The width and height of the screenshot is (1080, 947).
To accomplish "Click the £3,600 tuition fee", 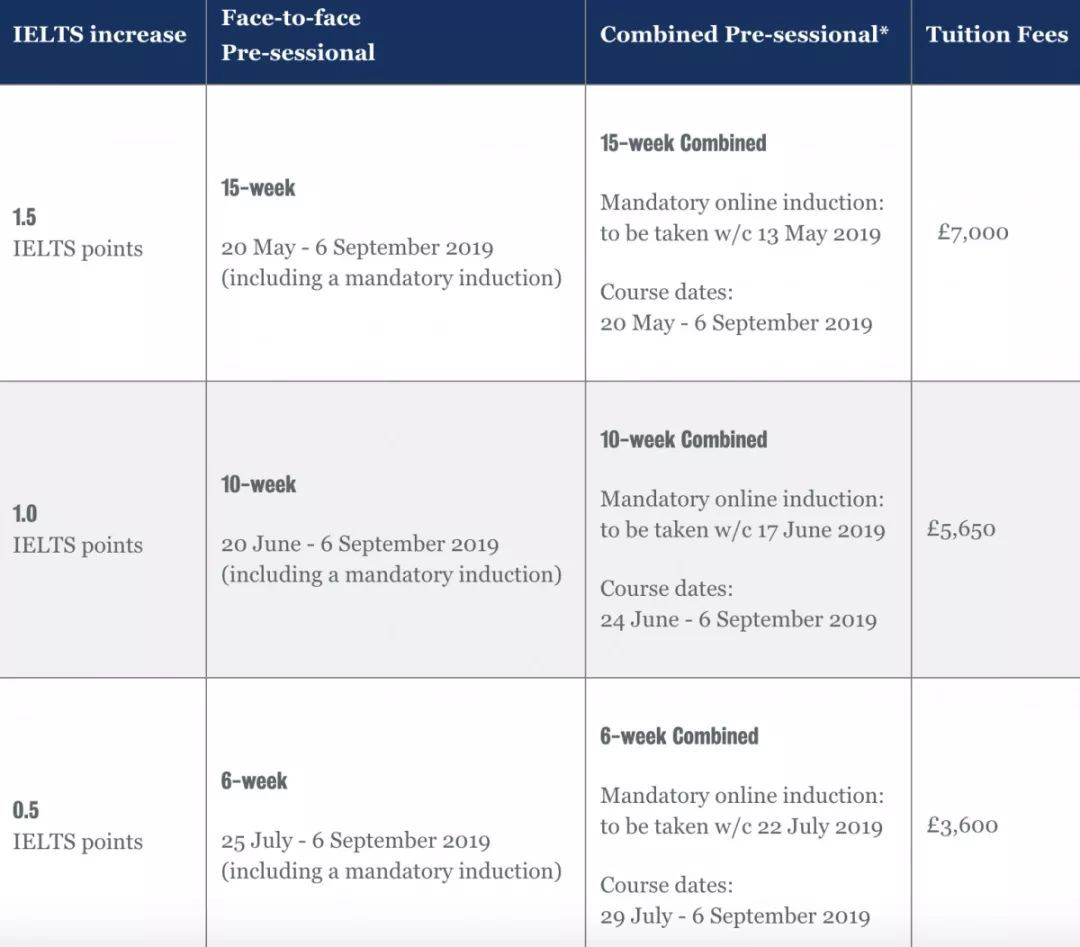I will point(962,826).
